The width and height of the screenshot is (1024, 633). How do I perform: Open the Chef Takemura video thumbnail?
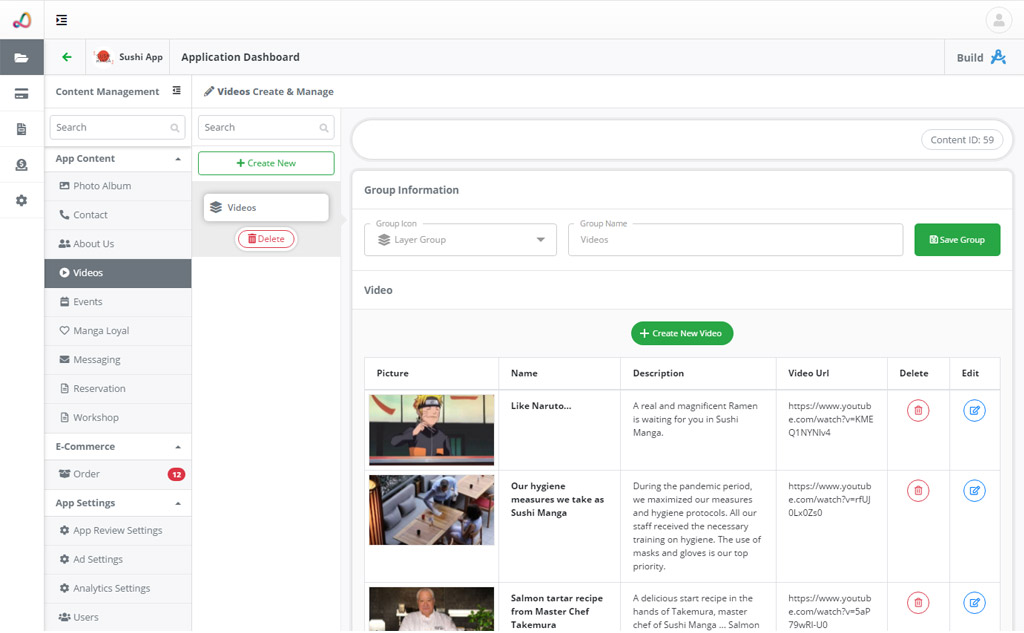(x=432, y=609)
